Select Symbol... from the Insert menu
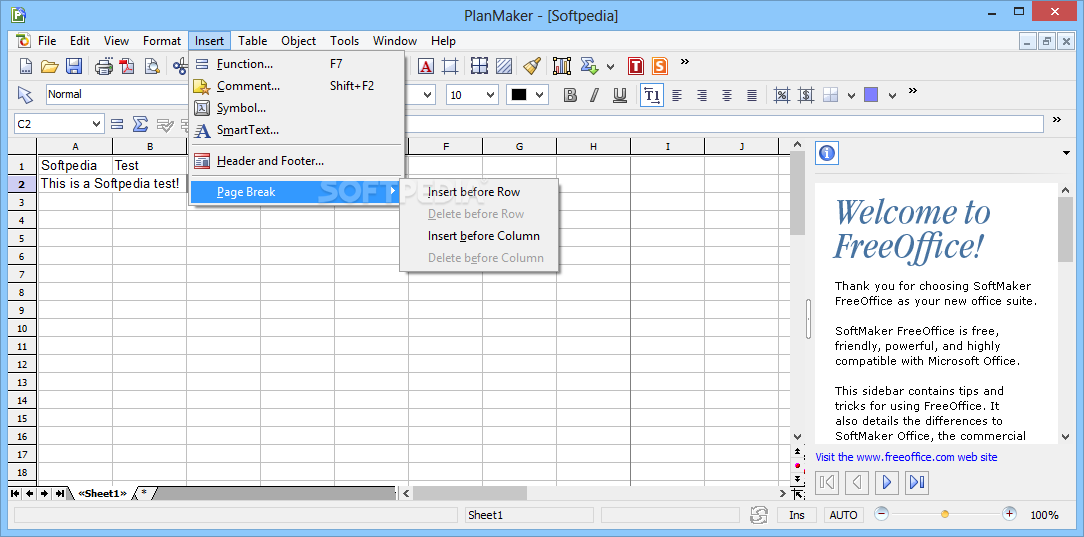1084x537 pixels. pyautogui.click(x=296, y=108)
